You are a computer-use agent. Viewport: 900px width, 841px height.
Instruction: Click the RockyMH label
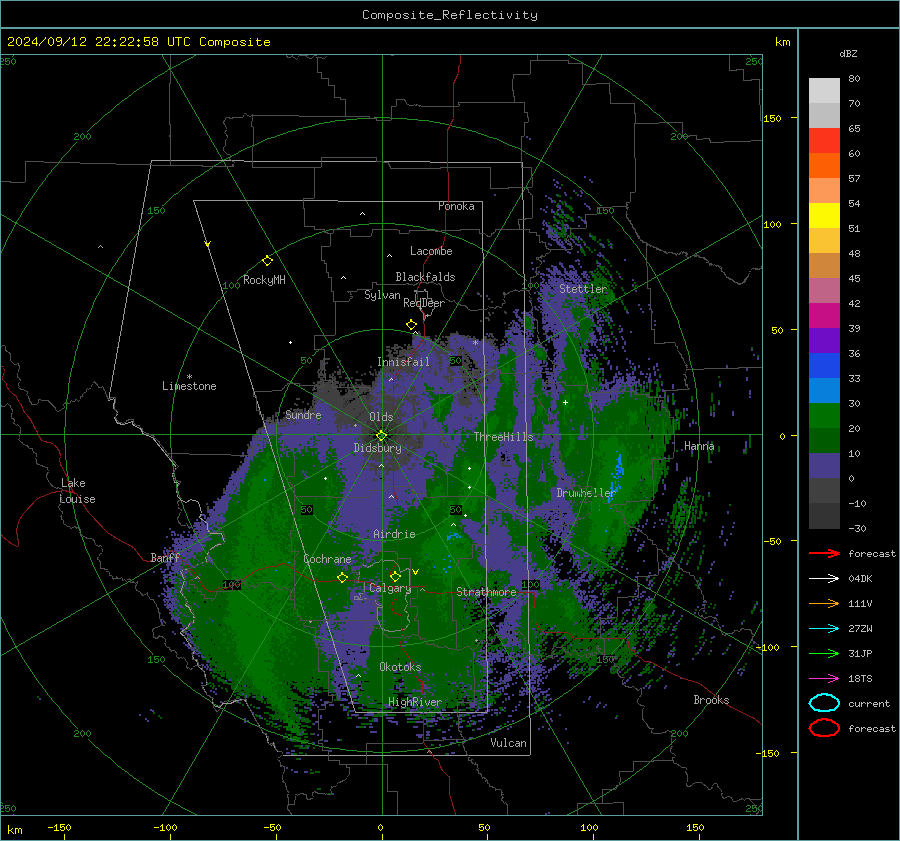(264, 280)
